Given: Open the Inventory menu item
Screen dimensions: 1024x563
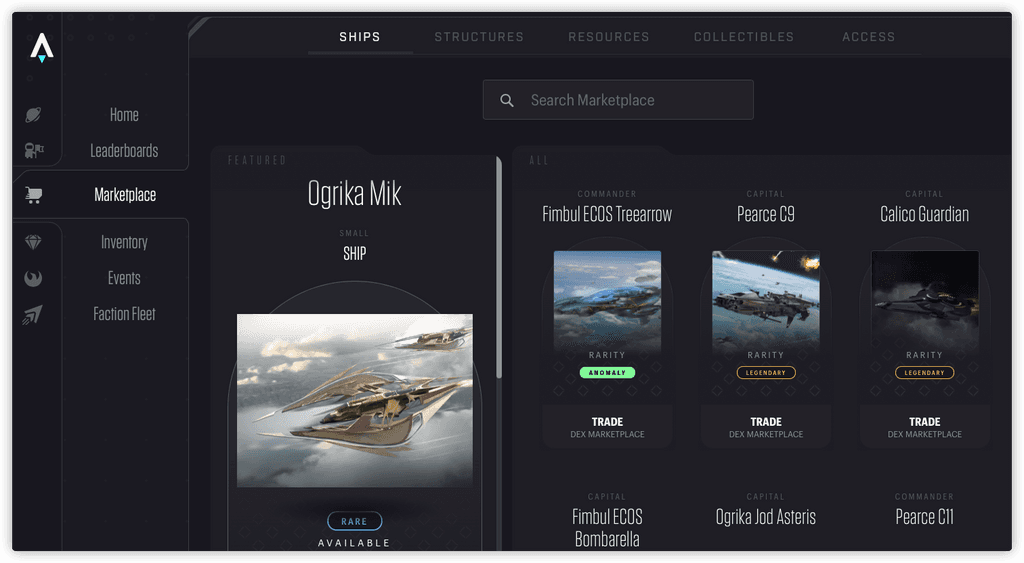Looking at the screenshot, I should click(x=124, y=242).
